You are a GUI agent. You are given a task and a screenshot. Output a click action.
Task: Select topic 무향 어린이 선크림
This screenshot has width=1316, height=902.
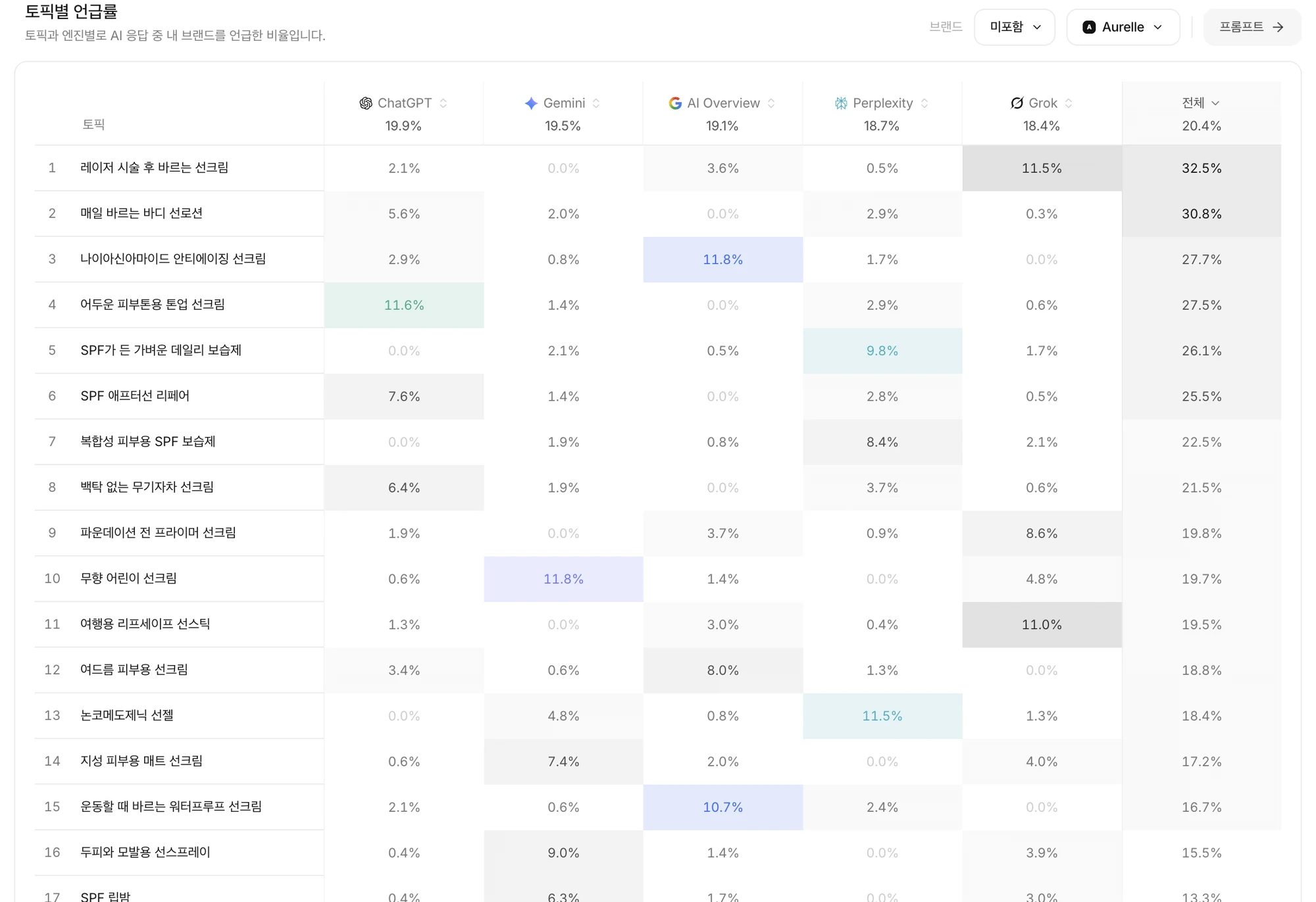[129, 578]
